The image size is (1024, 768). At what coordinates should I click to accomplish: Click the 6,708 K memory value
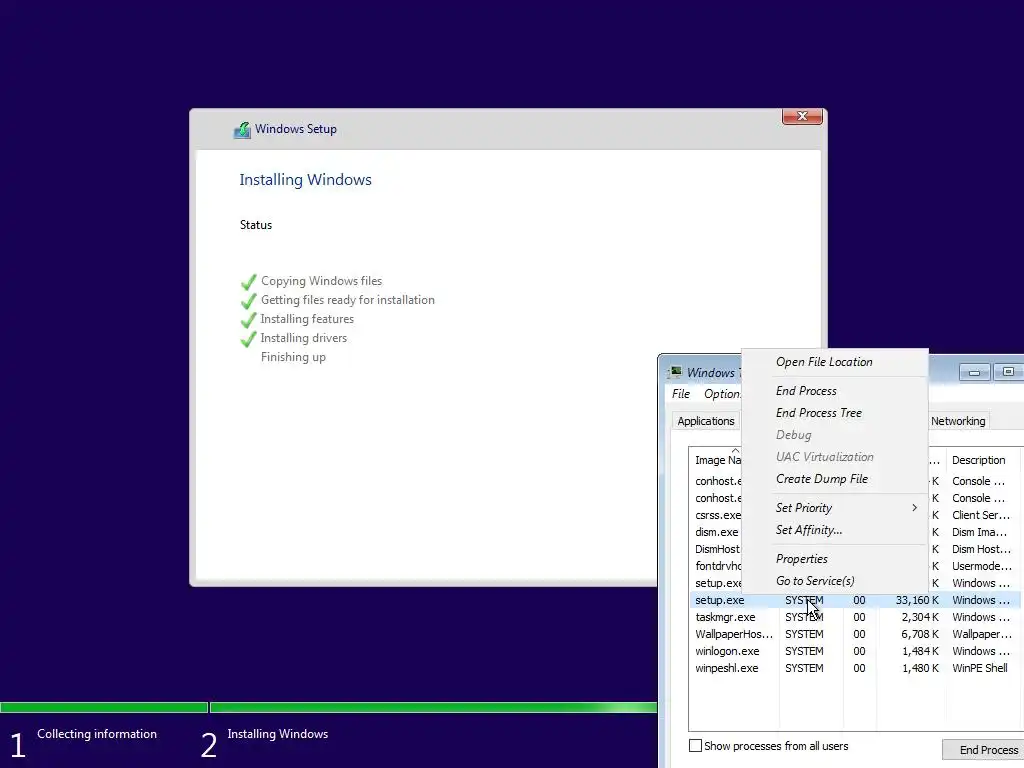[x=920, y=634]
